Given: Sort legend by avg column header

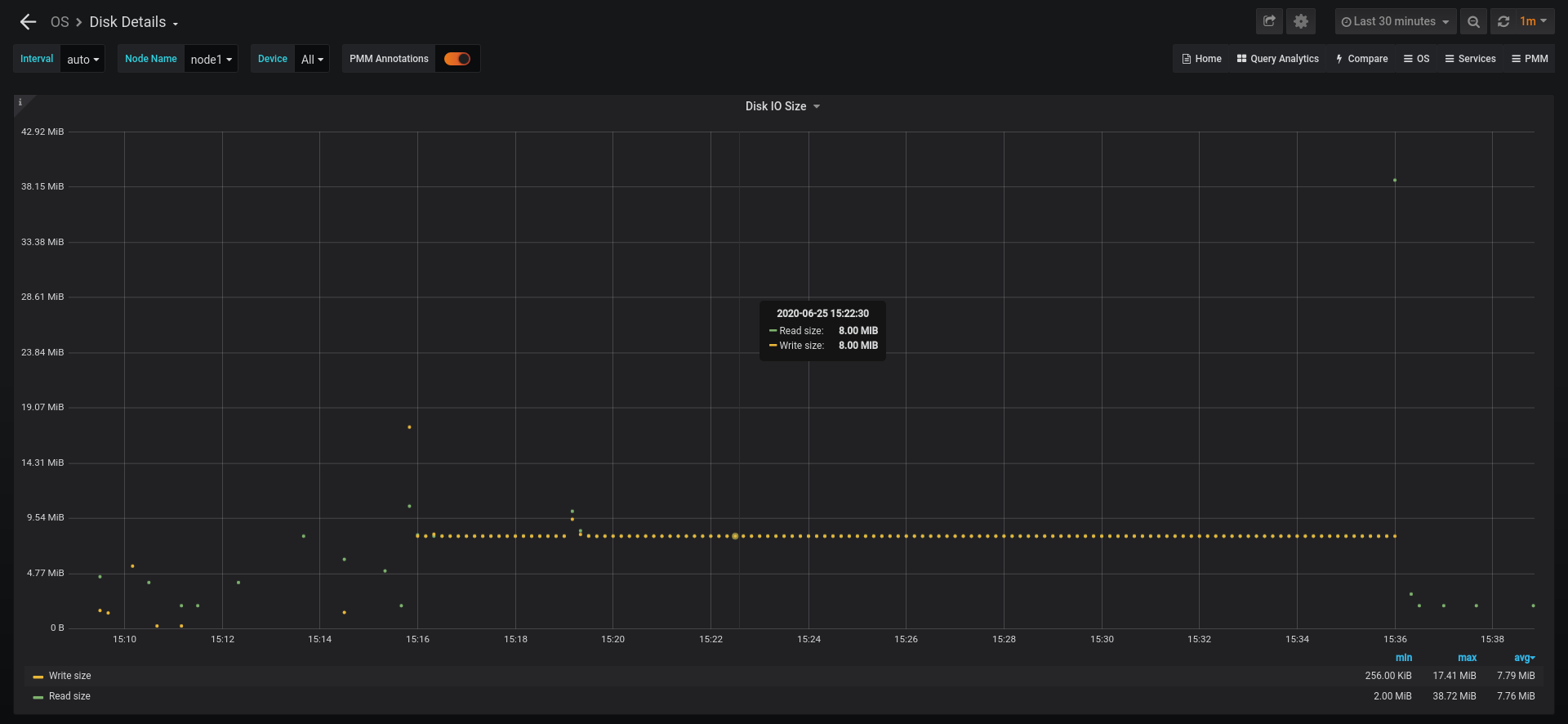Looking at the screenshot, I should pyautogui.click(x=1523, y=658).
